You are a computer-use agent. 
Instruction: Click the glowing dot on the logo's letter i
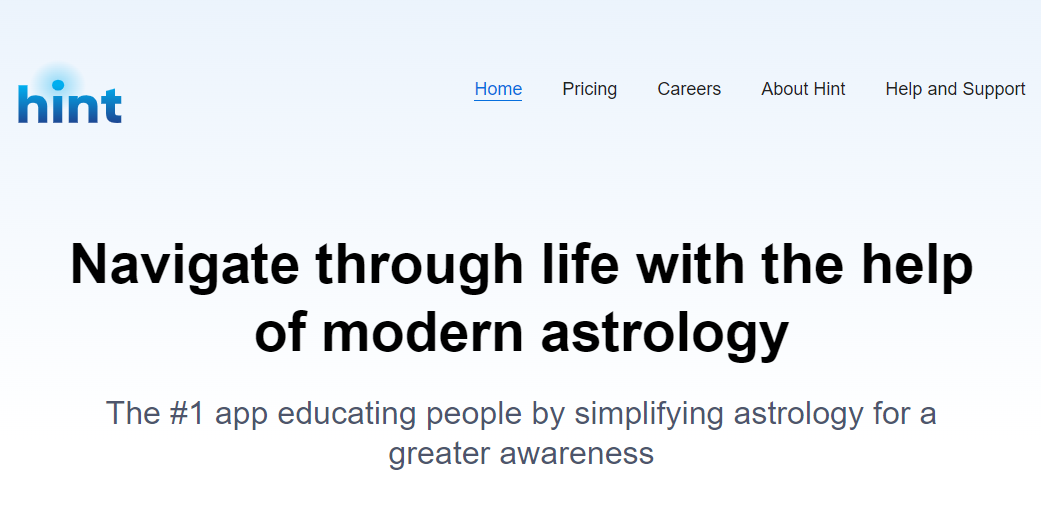click(x=56, y=84)
